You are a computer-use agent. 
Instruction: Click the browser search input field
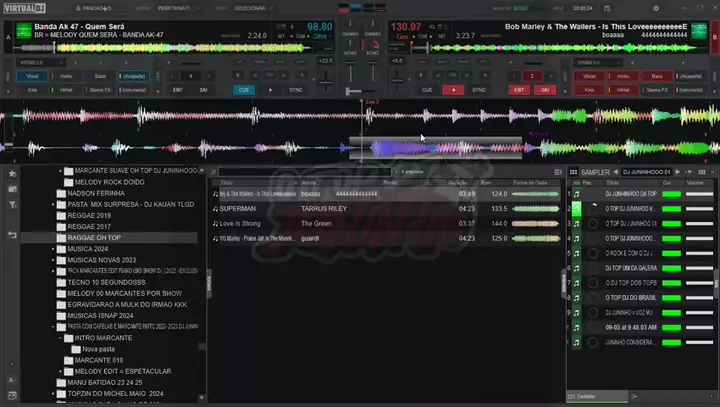[305, 172]
